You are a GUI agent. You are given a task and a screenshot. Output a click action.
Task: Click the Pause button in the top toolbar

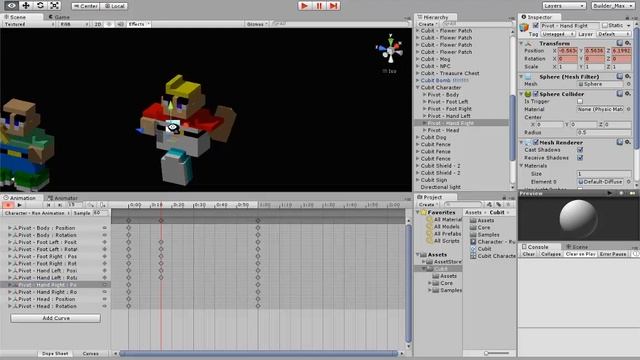point(319,6)
